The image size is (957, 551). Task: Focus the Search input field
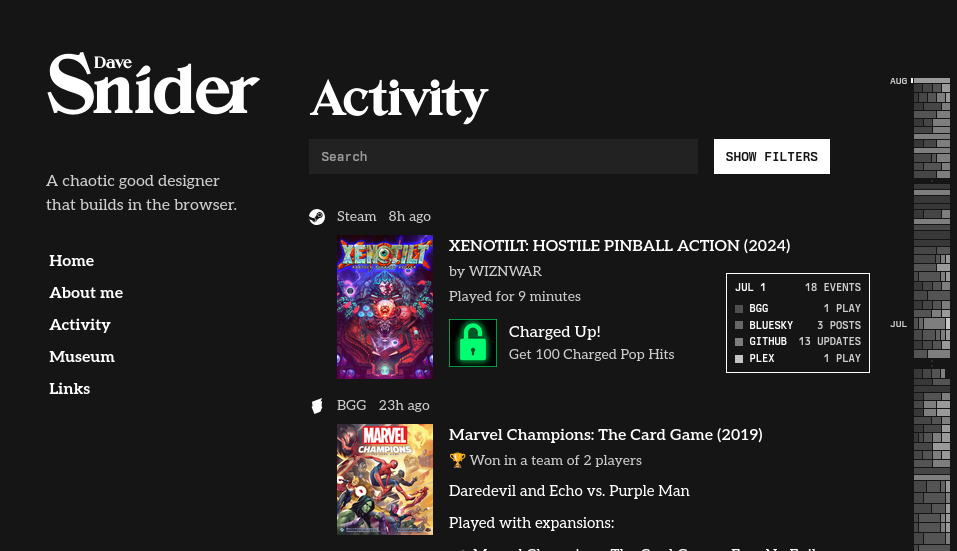point(504,156)
